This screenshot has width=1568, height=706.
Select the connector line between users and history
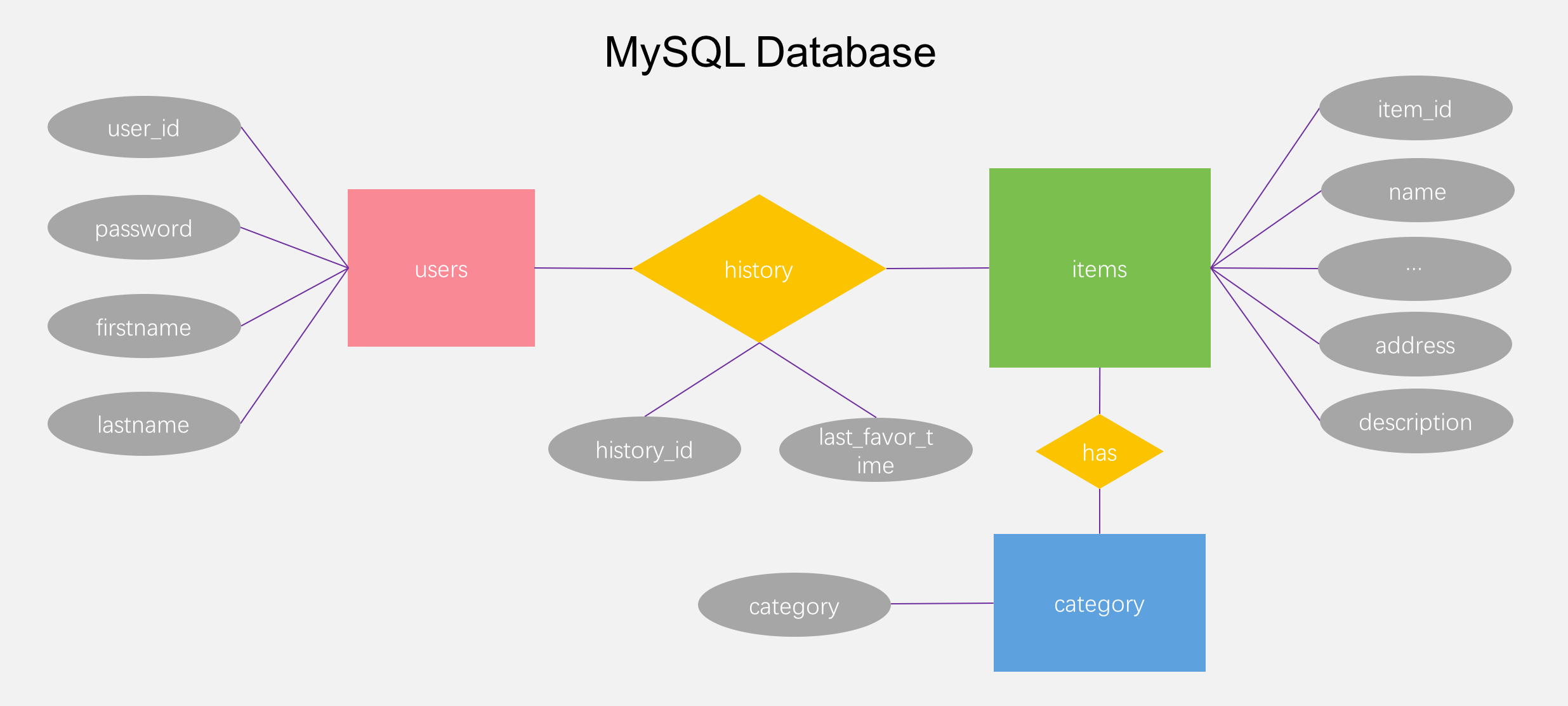[x=584, y=269]
